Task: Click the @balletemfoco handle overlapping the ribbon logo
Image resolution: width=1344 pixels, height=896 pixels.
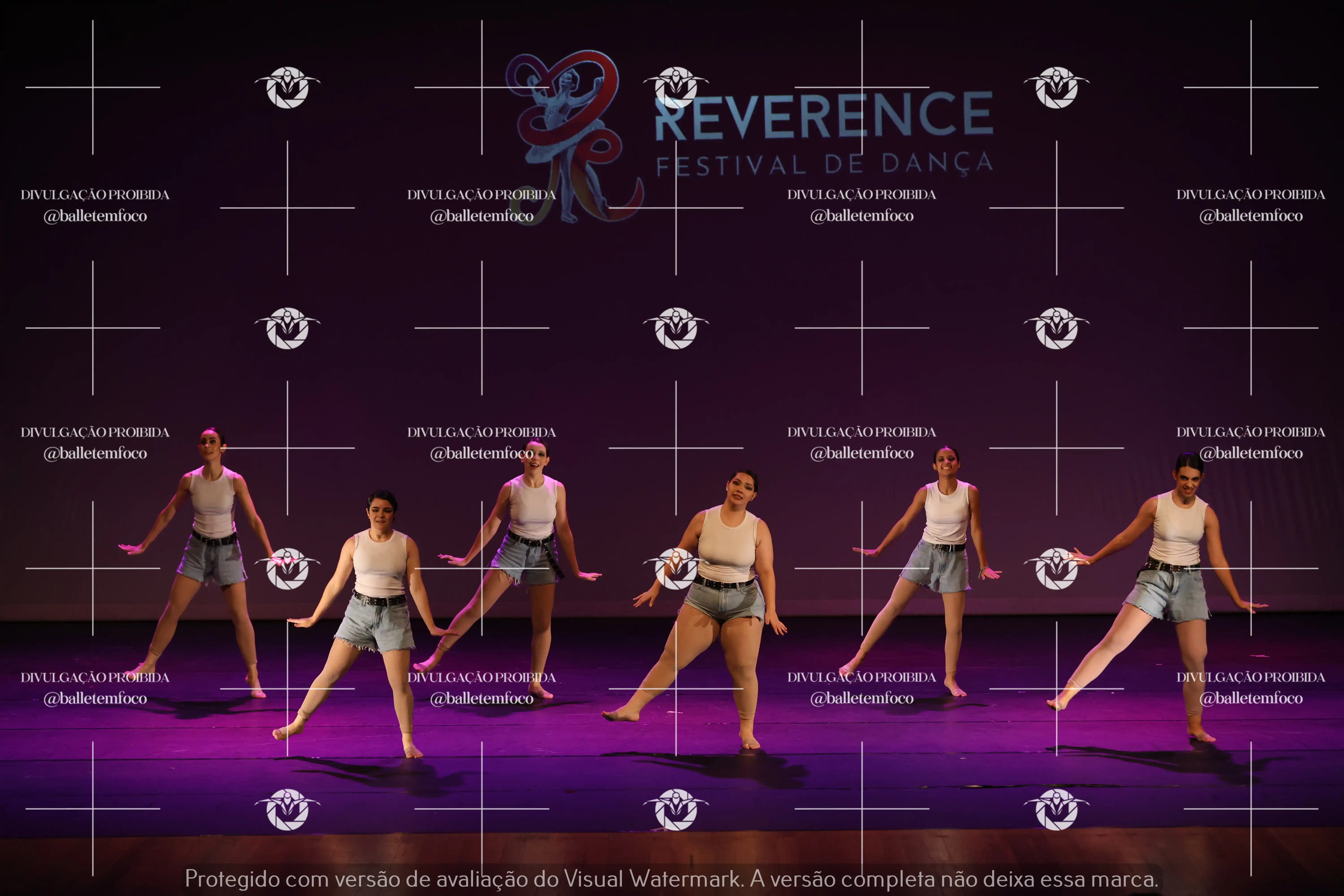Action: 482,216
